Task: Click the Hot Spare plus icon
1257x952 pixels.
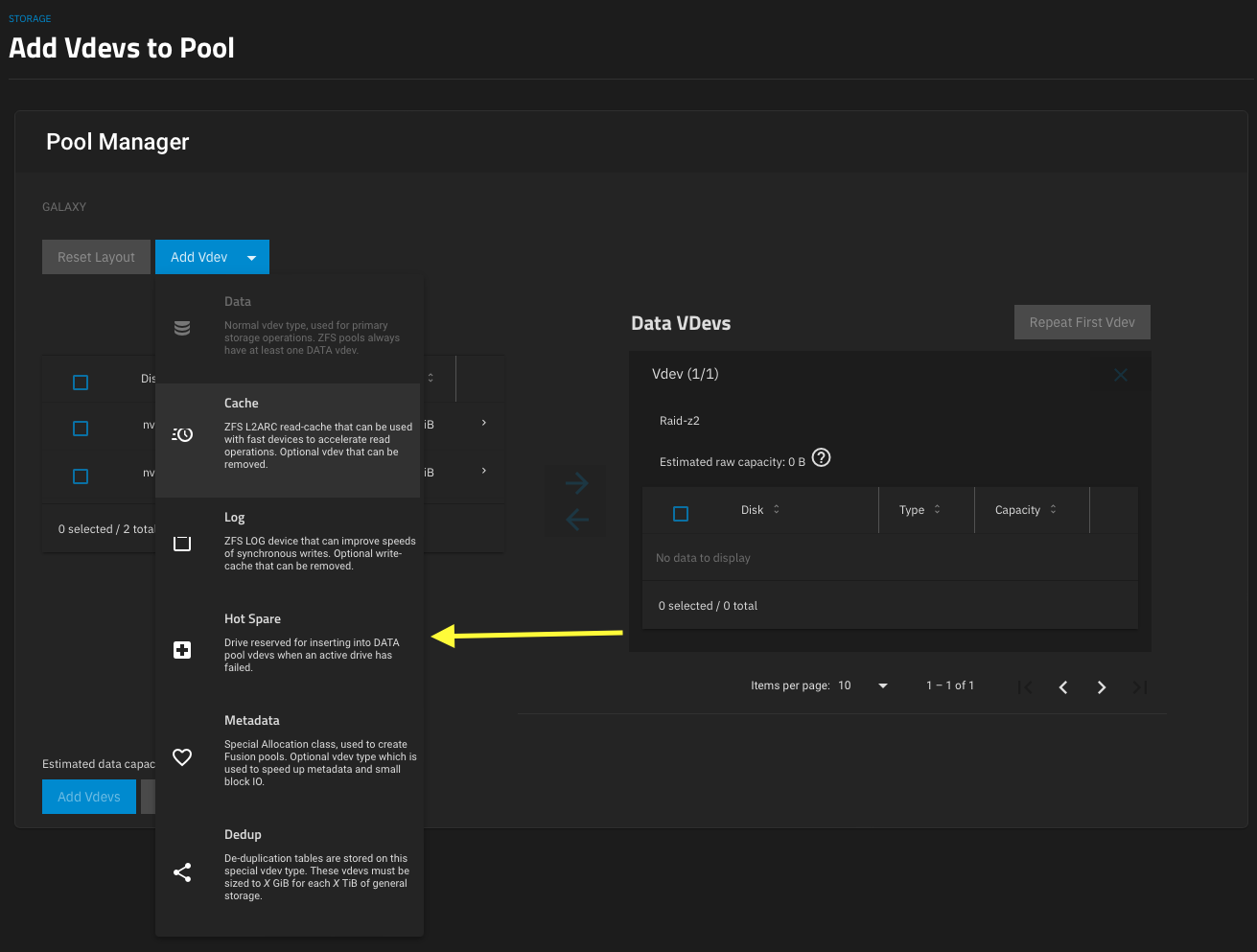Action: [182, 650]
